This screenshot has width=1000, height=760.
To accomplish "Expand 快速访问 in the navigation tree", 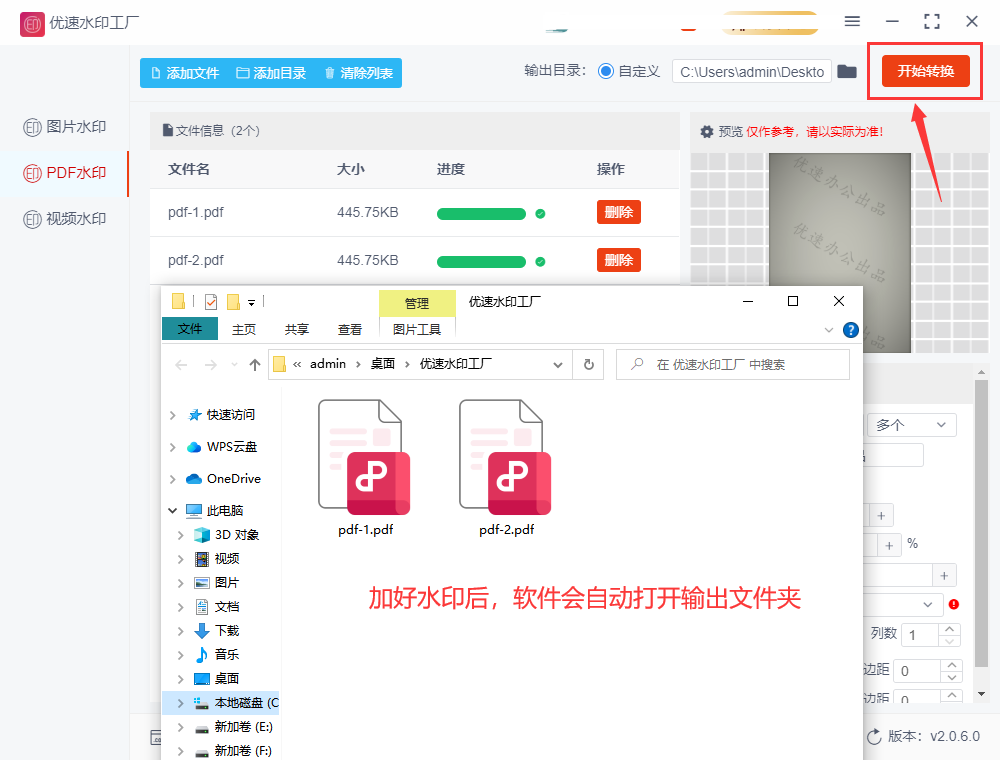I will tap(173, 415).
